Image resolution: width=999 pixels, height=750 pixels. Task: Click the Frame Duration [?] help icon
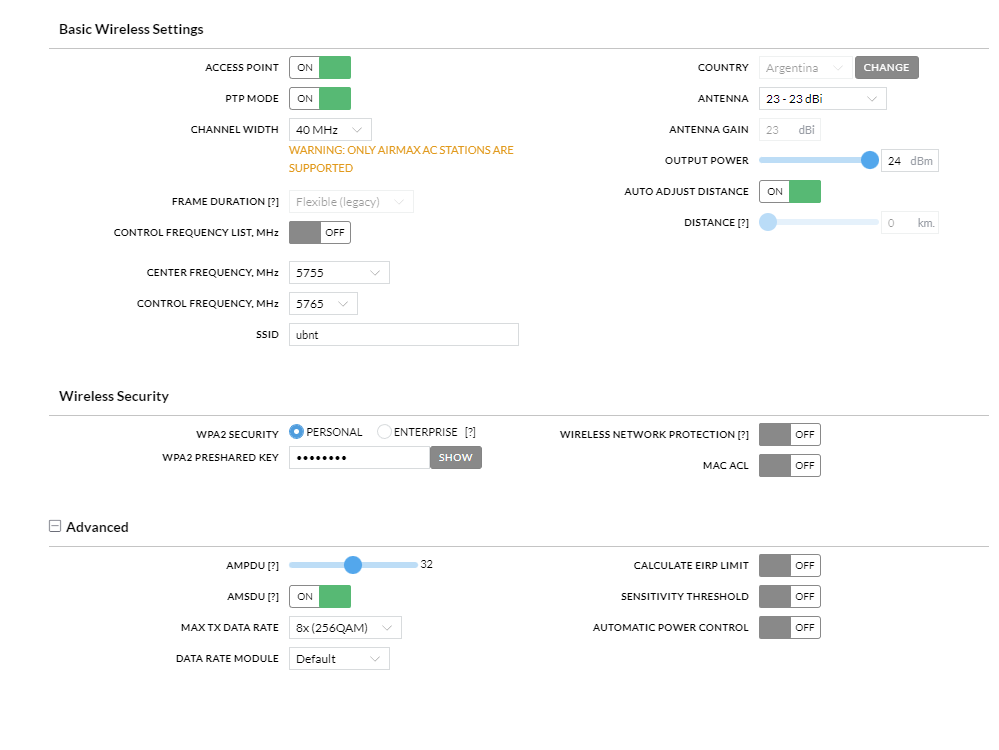point(272,202)
